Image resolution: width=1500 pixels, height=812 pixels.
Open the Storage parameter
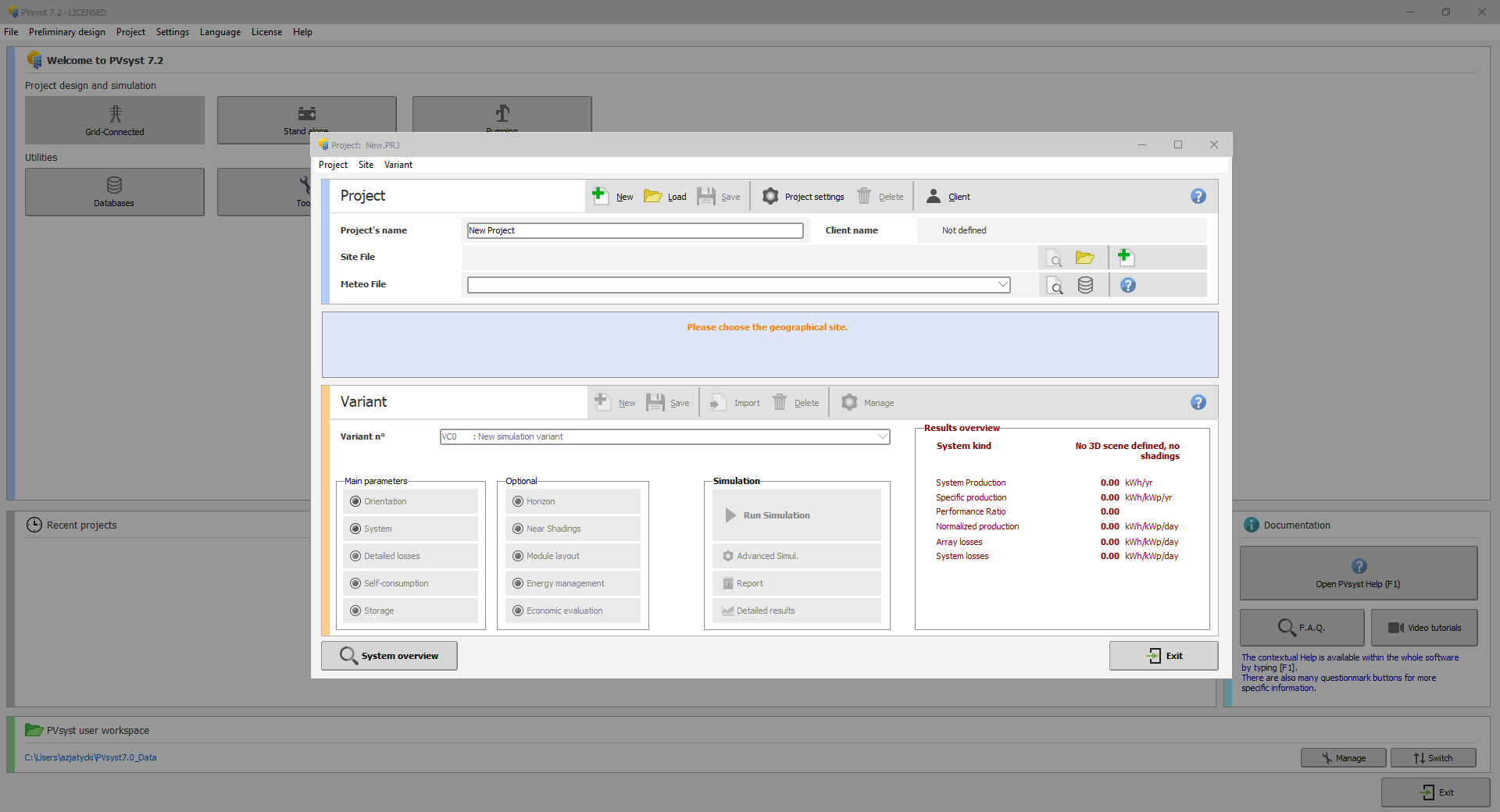[x=411, y=611]
